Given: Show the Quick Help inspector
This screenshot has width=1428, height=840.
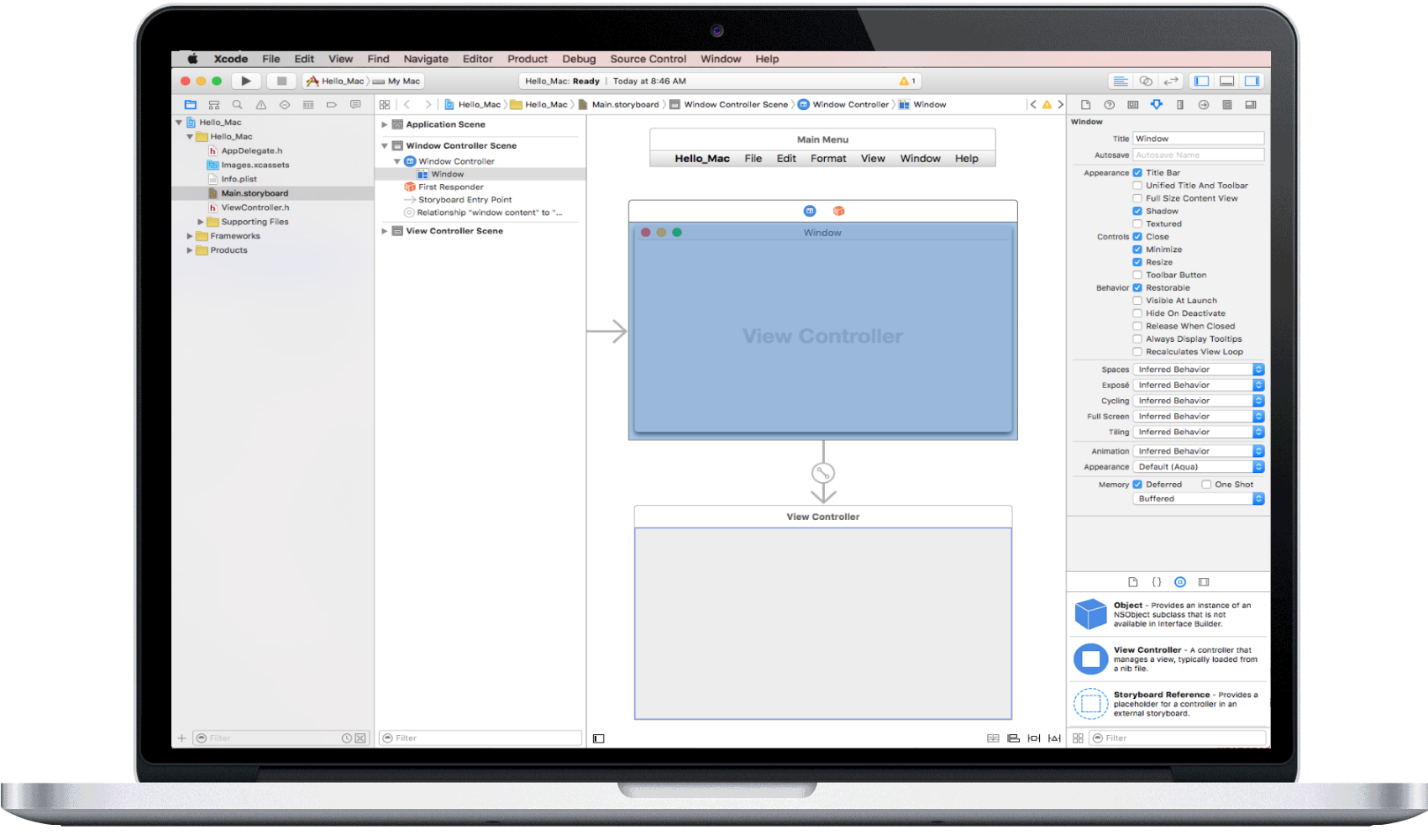Looking at the screenshot, I should click(x=1109, y=105).
